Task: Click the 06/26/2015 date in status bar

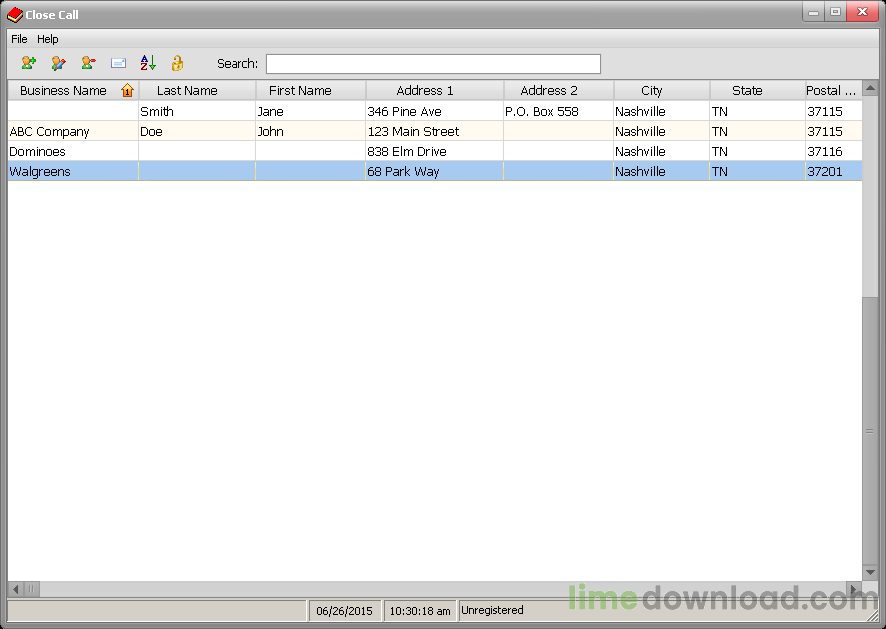Action: 344,611
